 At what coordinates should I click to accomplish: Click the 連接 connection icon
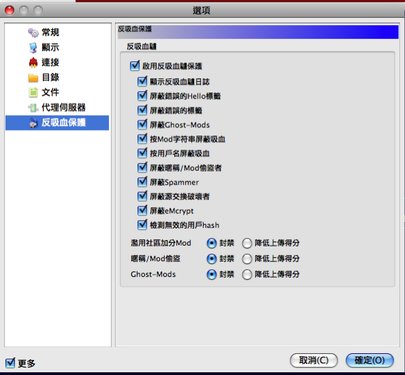[x=33, y=62]
